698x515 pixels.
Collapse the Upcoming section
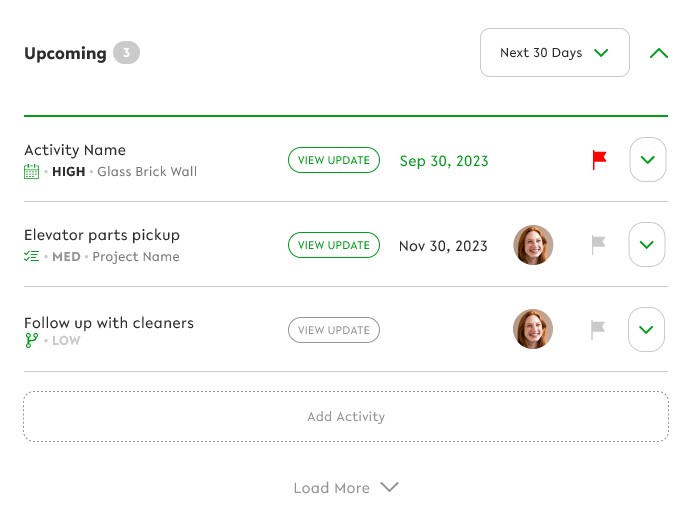[x=658, y=53]
